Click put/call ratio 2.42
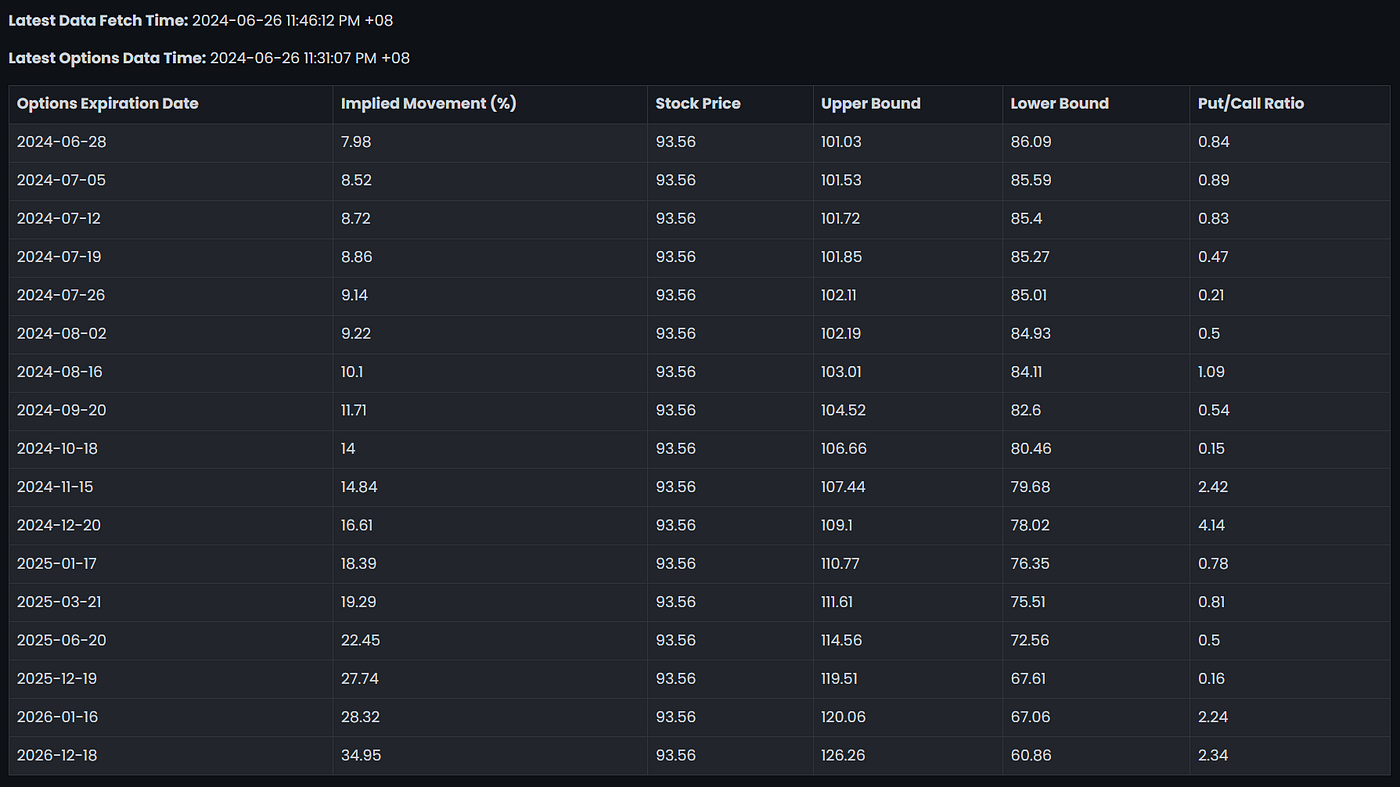1400x787 pixels. pos(1213,487)
